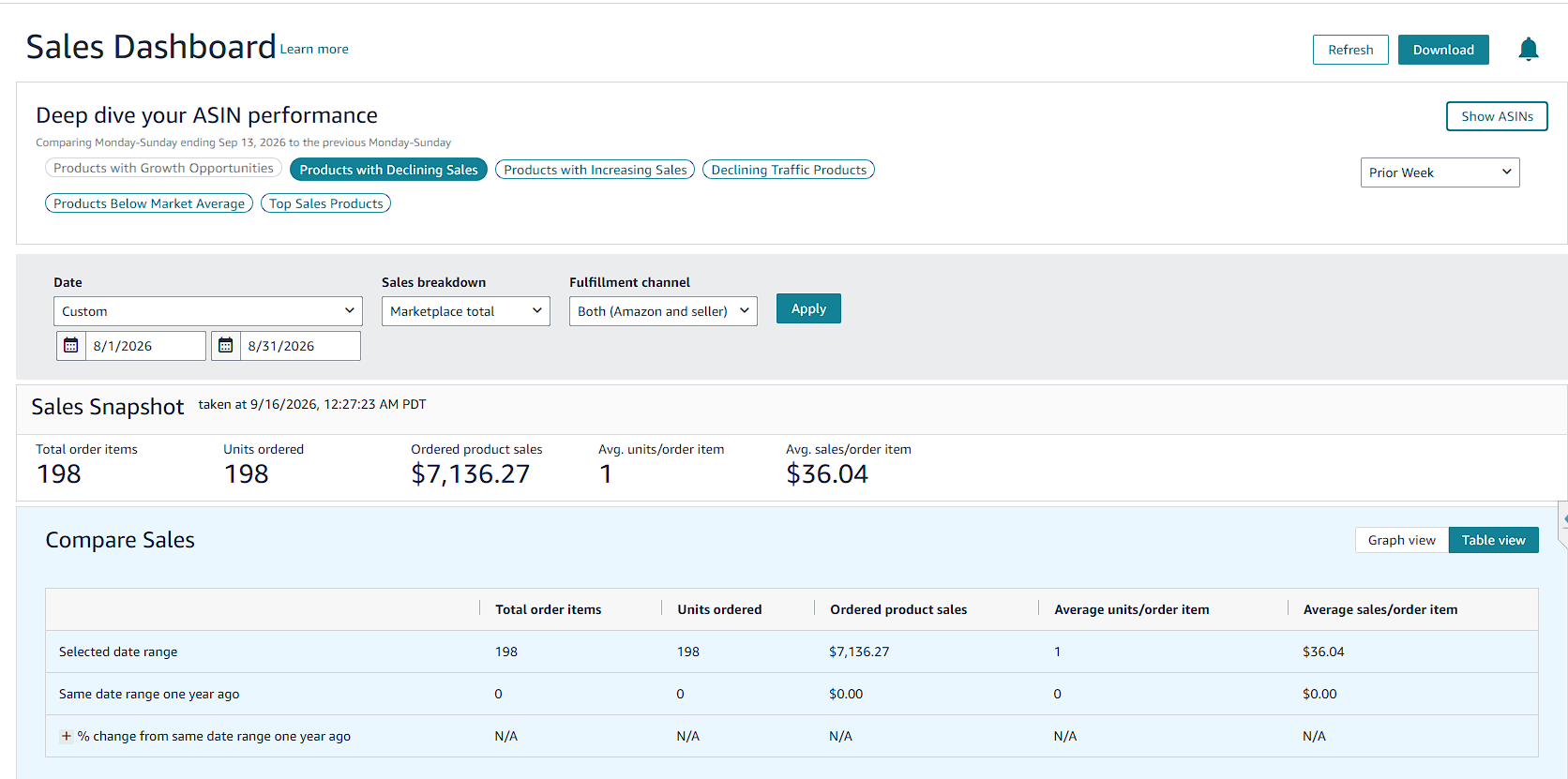Expand the % change from one year ago row
This screenshot has width=1568, height=779.
(66, 737)
